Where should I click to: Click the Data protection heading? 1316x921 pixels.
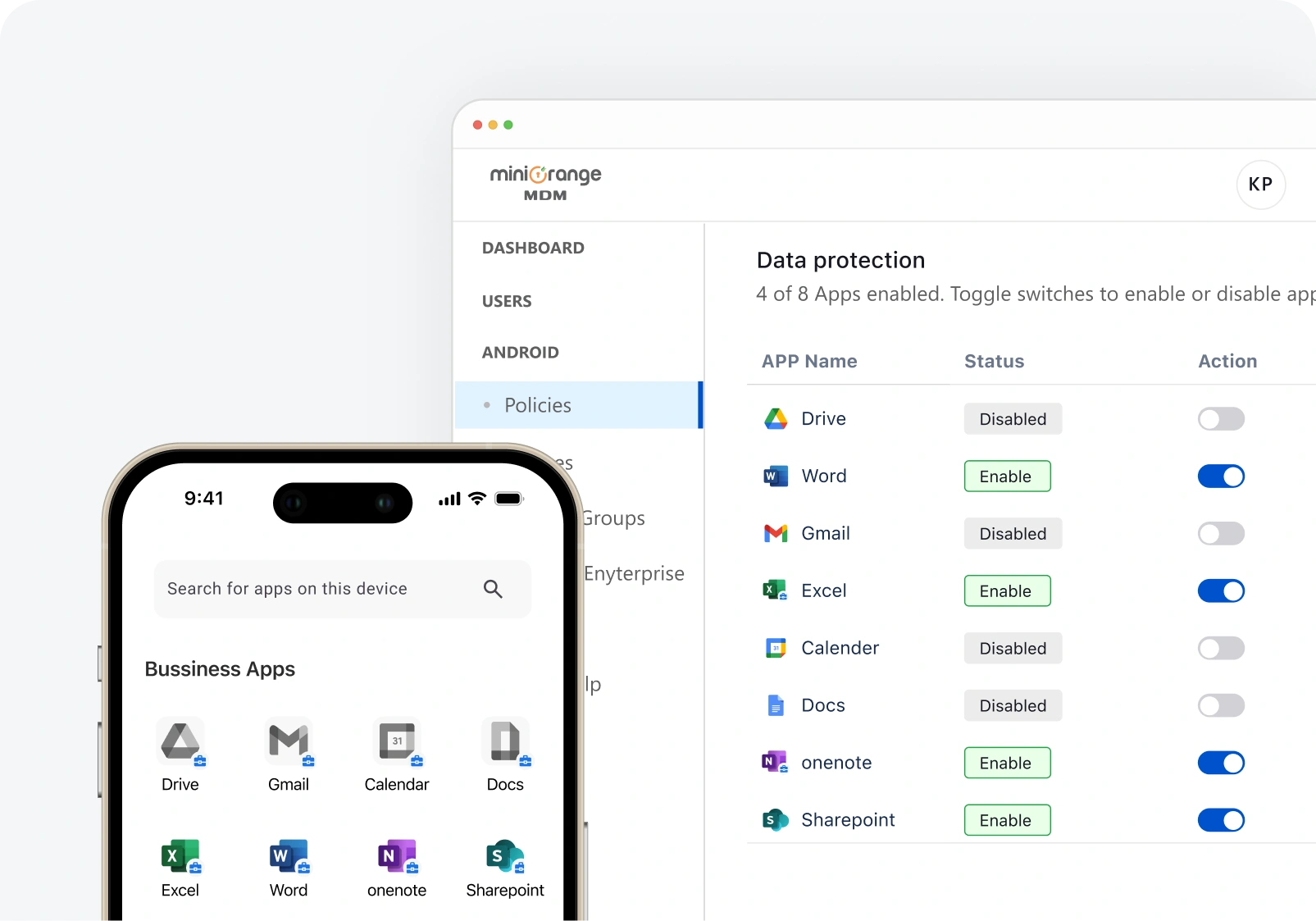pos(840,261)
